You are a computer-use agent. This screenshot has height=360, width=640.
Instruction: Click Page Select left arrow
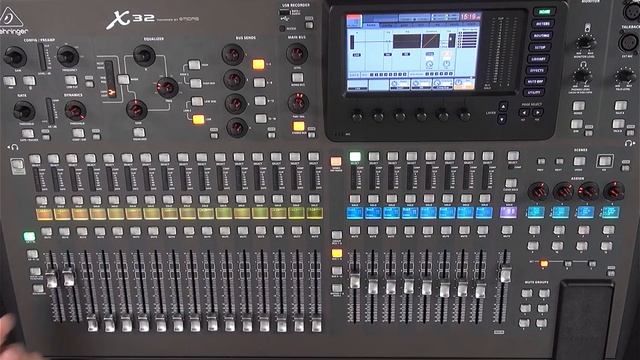pyautogui.click(x=524, y=113)
